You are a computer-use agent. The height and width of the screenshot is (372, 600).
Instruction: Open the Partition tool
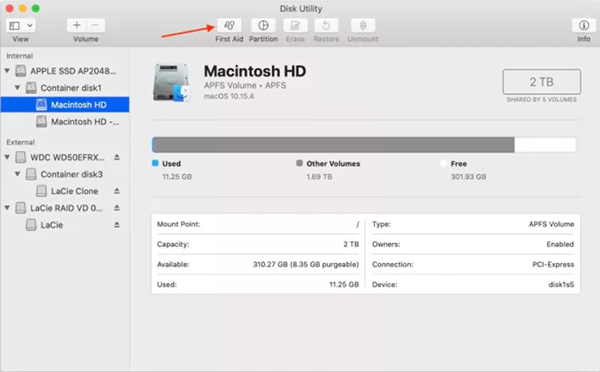pyautogui.click(x=263, y=26)
